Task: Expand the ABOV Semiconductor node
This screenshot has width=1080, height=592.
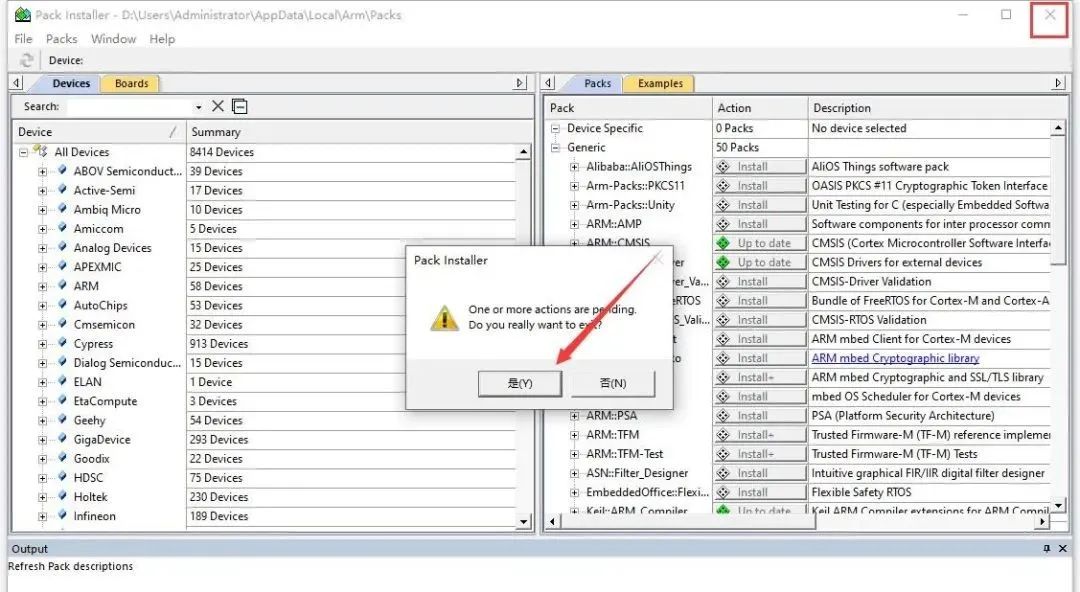Action: pyautogui.click(x=43, y=172)
